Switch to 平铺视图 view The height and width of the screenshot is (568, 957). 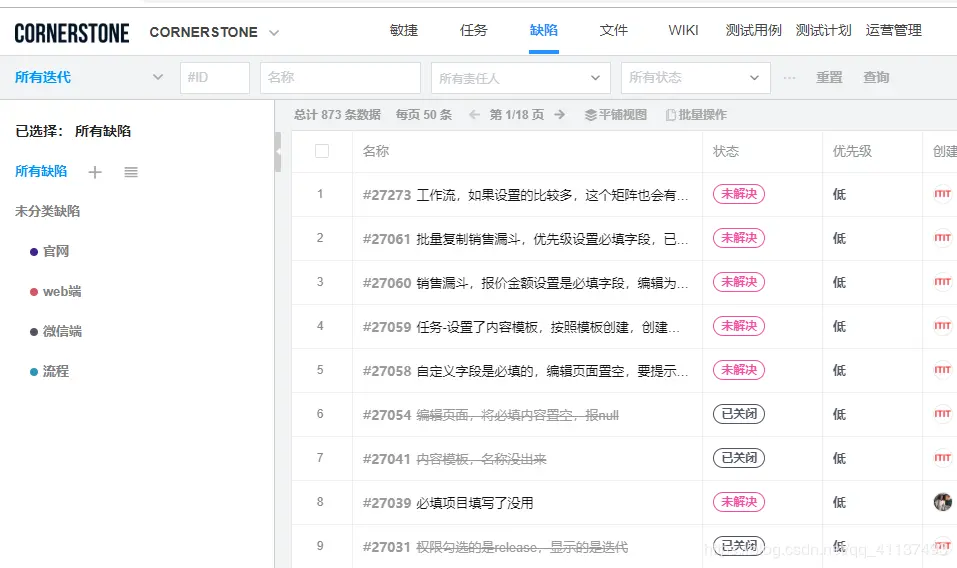point(615,115)
